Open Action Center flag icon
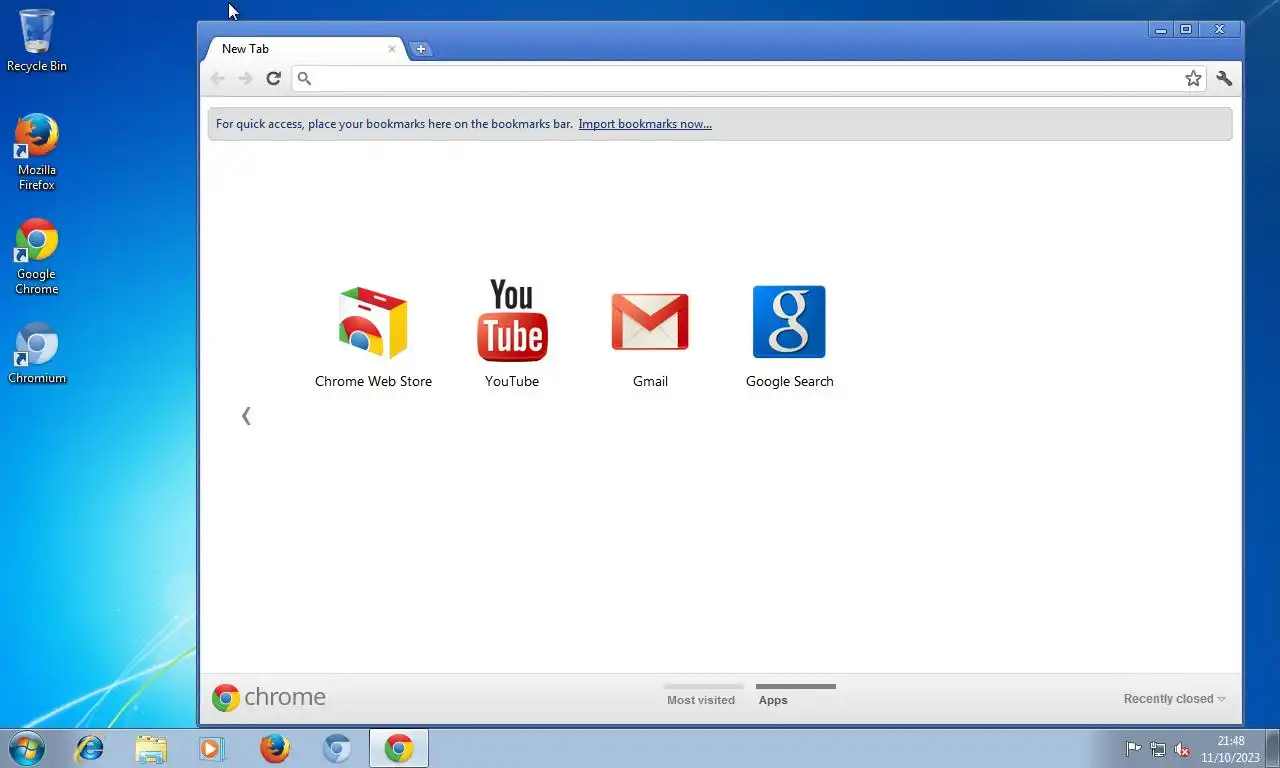 (x=1134, y=749)
